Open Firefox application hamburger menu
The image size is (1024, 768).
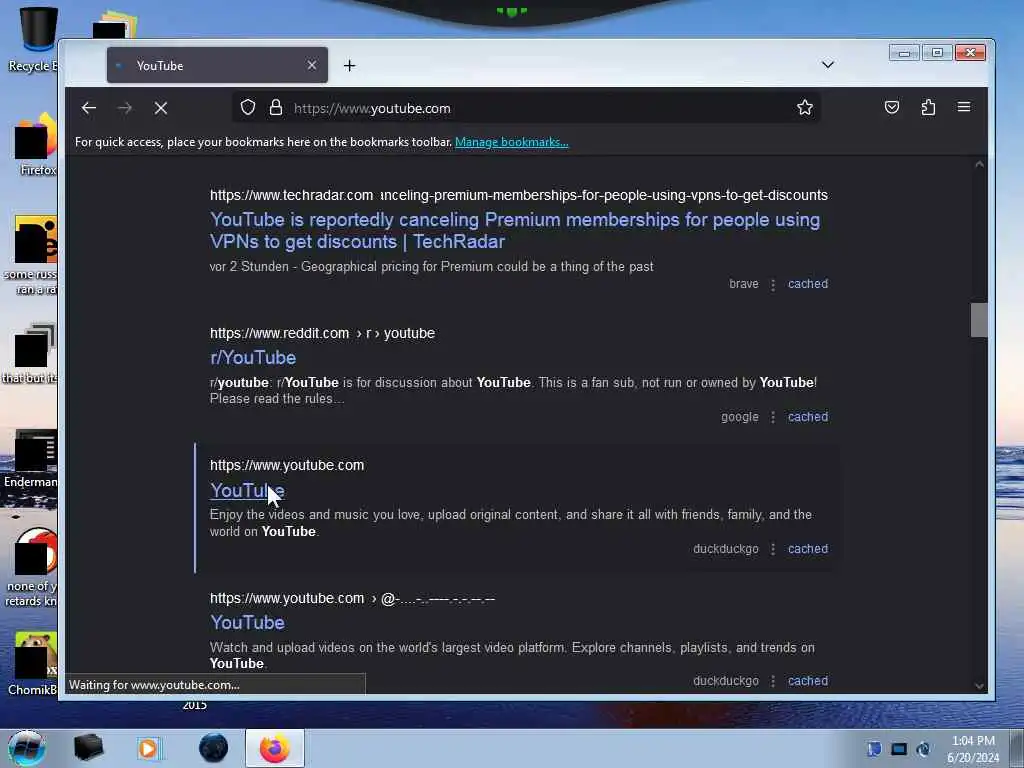pos(964,107)
